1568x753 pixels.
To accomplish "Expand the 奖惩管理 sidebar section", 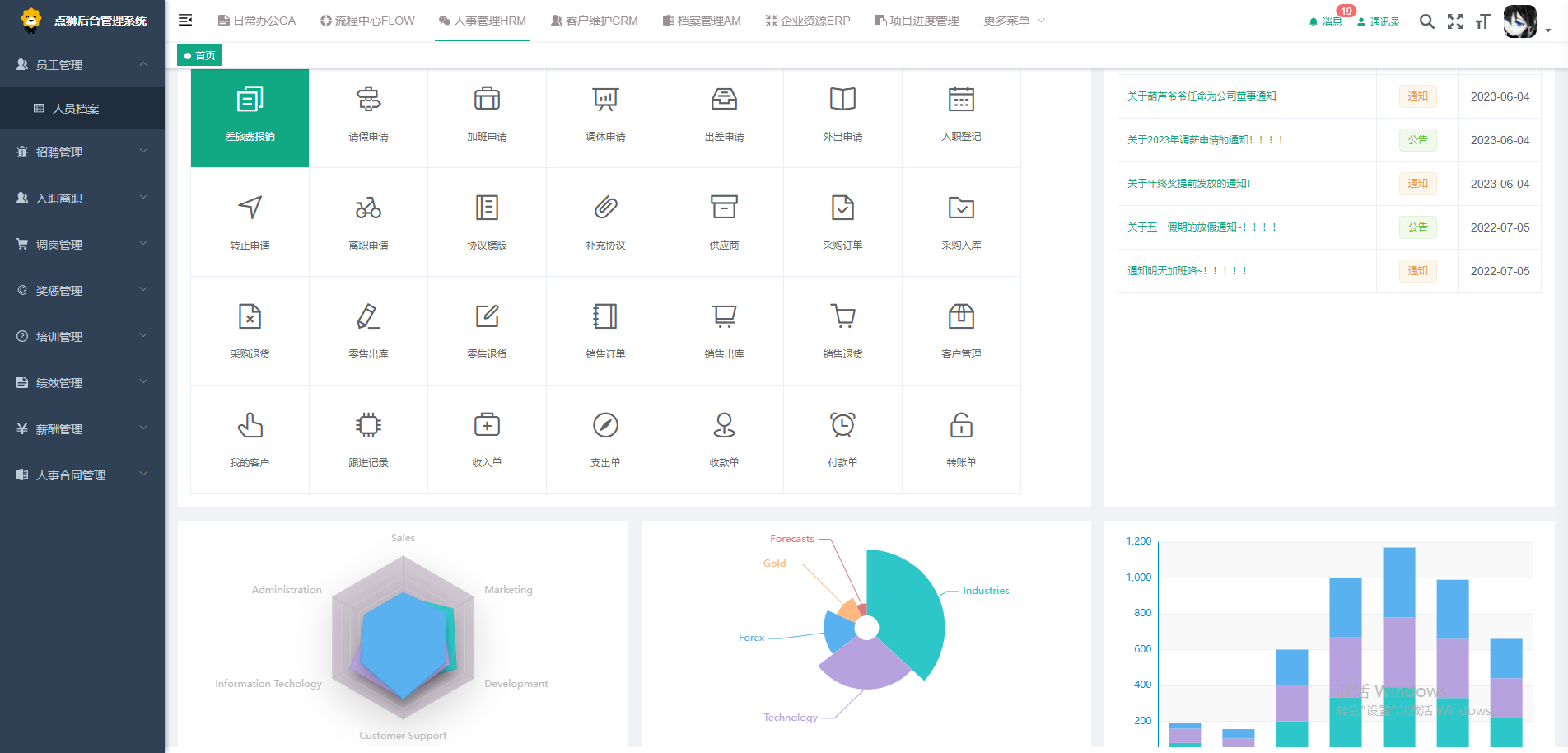I will (x=82, y=290).
